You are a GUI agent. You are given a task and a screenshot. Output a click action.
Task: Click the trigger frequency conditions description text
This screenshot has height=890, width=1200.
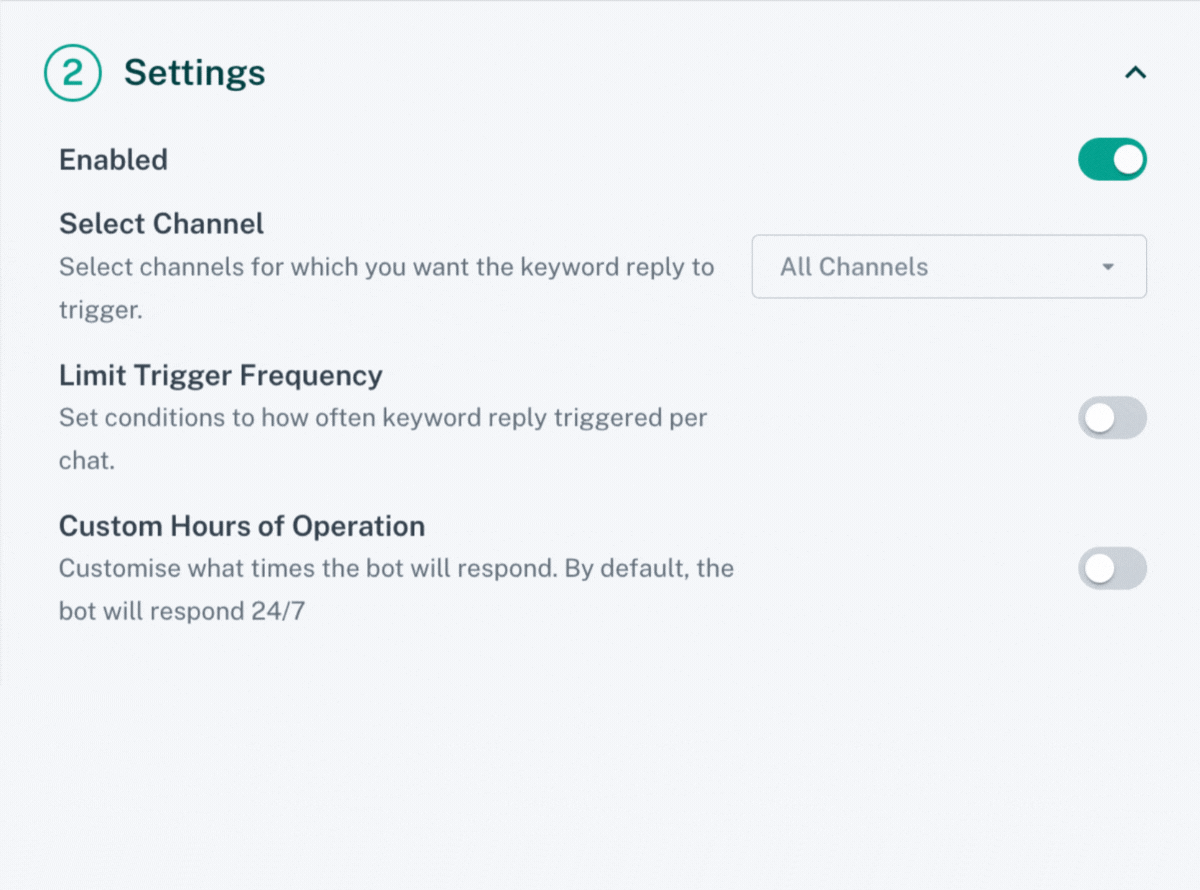point(382,418)
